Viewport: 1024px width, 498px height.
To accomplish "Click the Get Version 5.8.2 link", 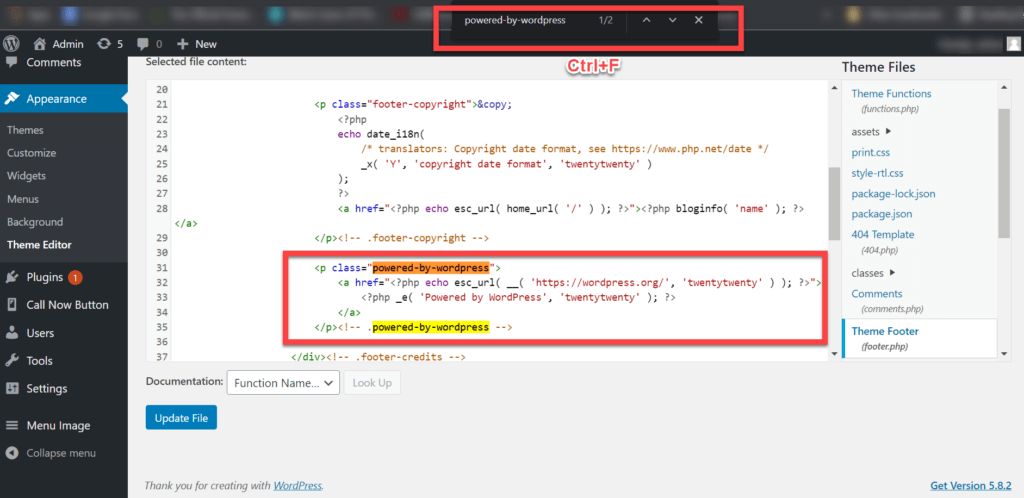I will click(971, 486).
